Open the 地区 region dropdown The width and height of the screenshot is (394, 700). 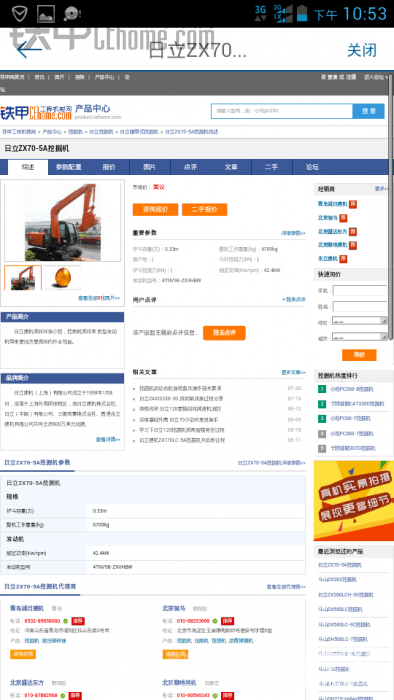360,321
